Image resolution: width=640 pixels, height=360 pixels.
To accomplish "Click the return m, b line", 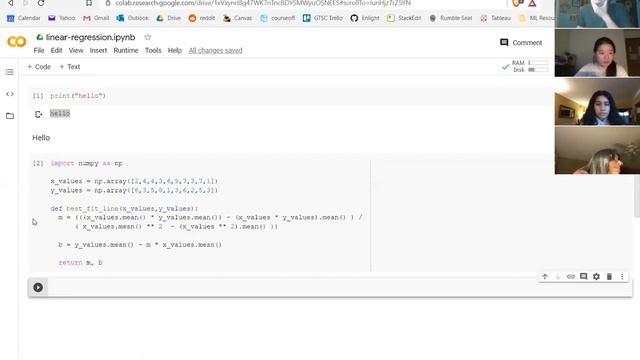I will pos(80,263).
